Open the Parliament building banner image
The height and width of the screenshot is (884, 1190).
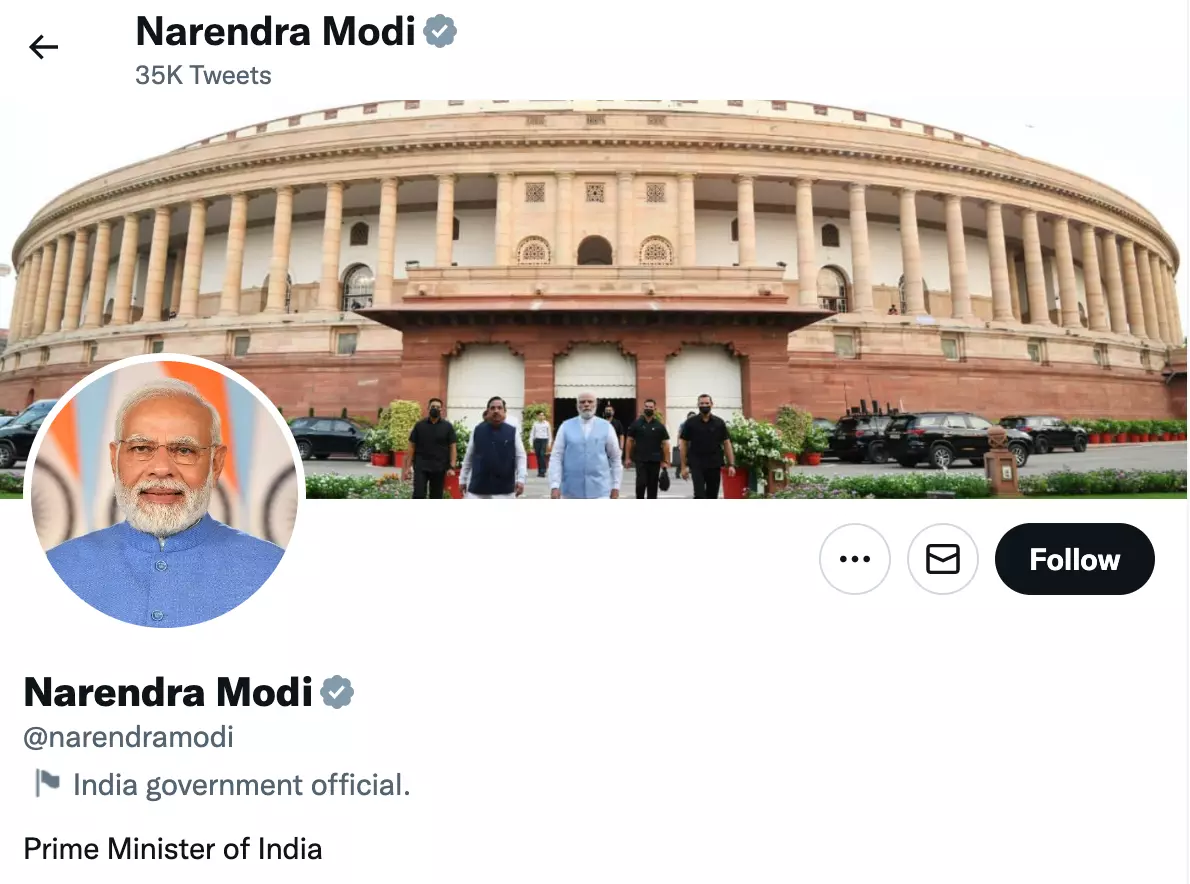tap(595, 299)
